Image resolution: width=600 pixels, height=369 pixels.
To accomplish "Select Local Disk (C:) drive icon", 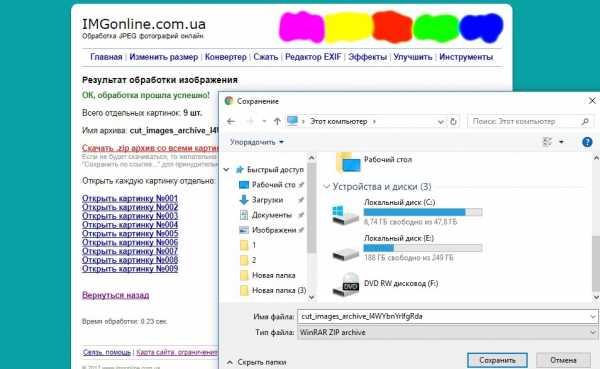I will pos(345,214).
